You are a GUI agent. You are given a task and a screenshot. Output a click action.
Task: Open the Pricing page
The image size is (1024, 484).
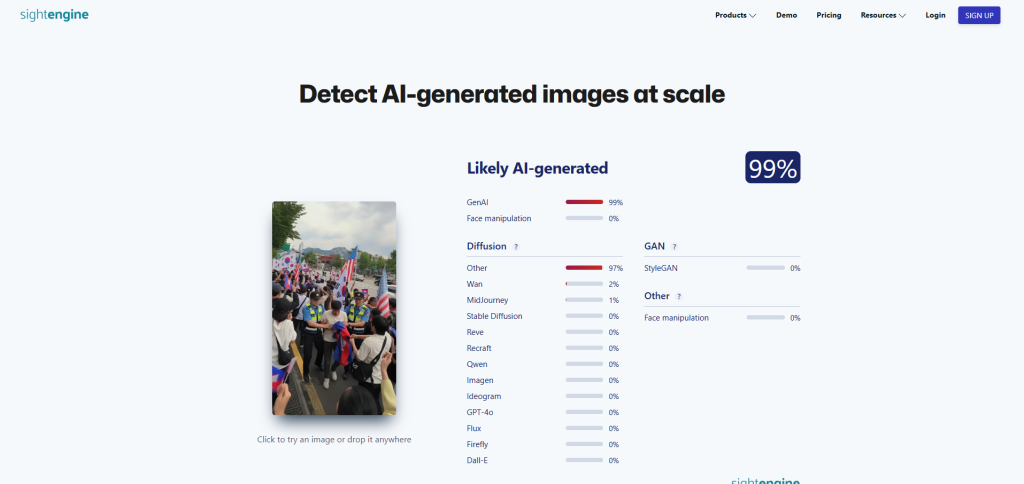coord(828,15)
